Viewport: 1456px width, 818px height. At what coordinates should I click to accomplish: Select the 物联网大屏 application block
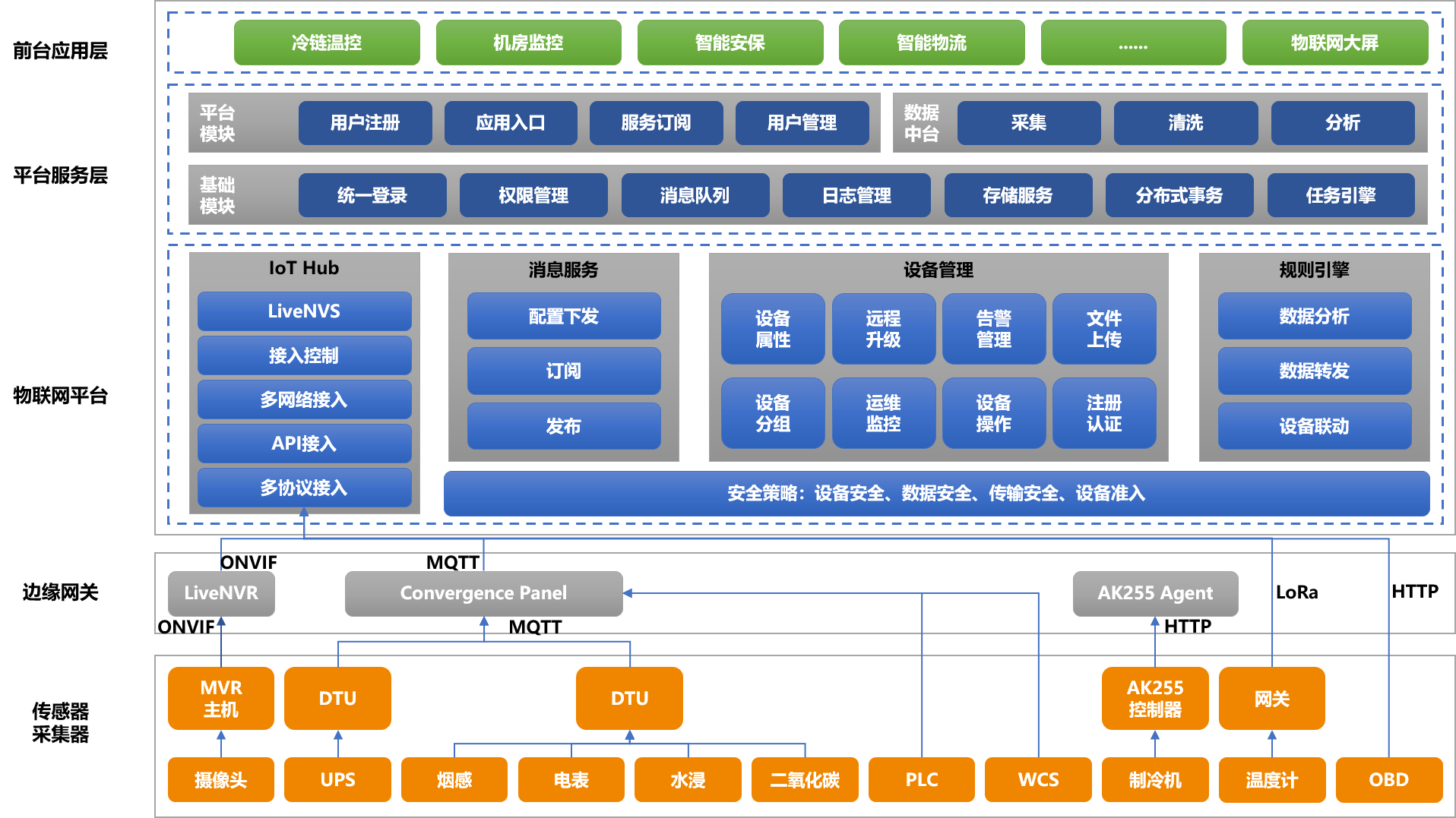[1334, 43]
